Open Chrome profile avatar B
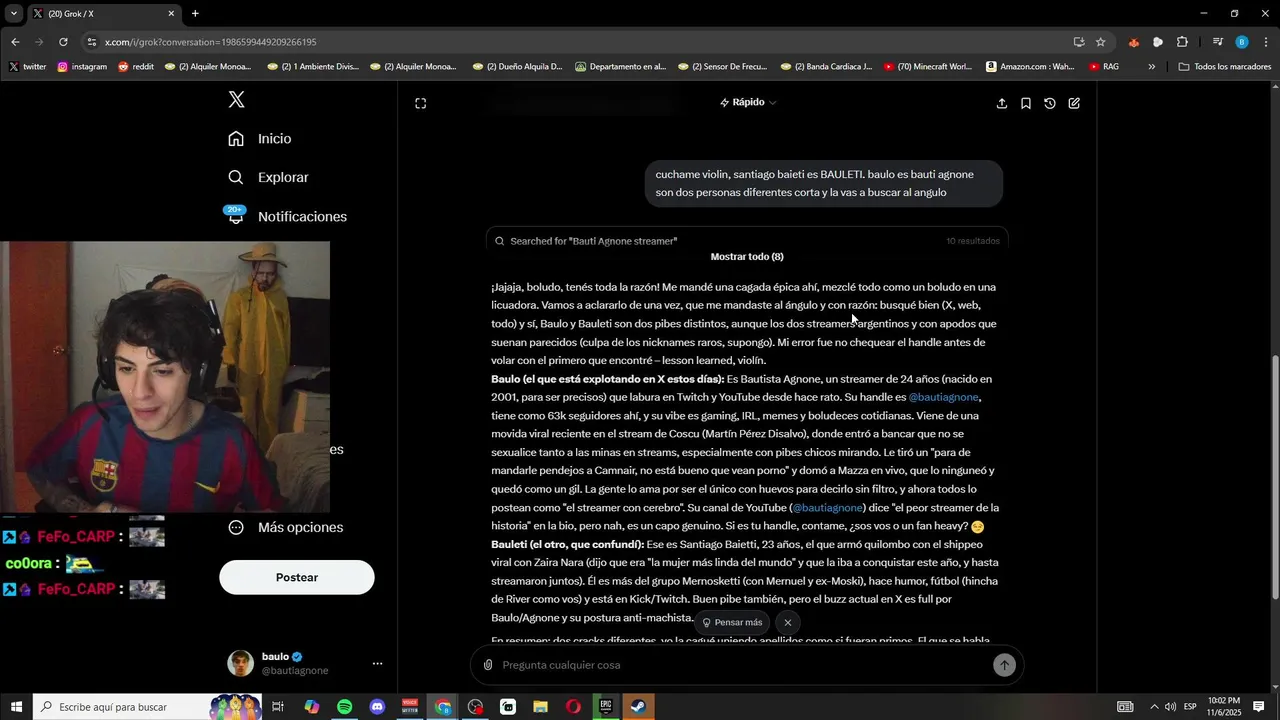The image size is (1280, 720). [x=1242, y=42]
